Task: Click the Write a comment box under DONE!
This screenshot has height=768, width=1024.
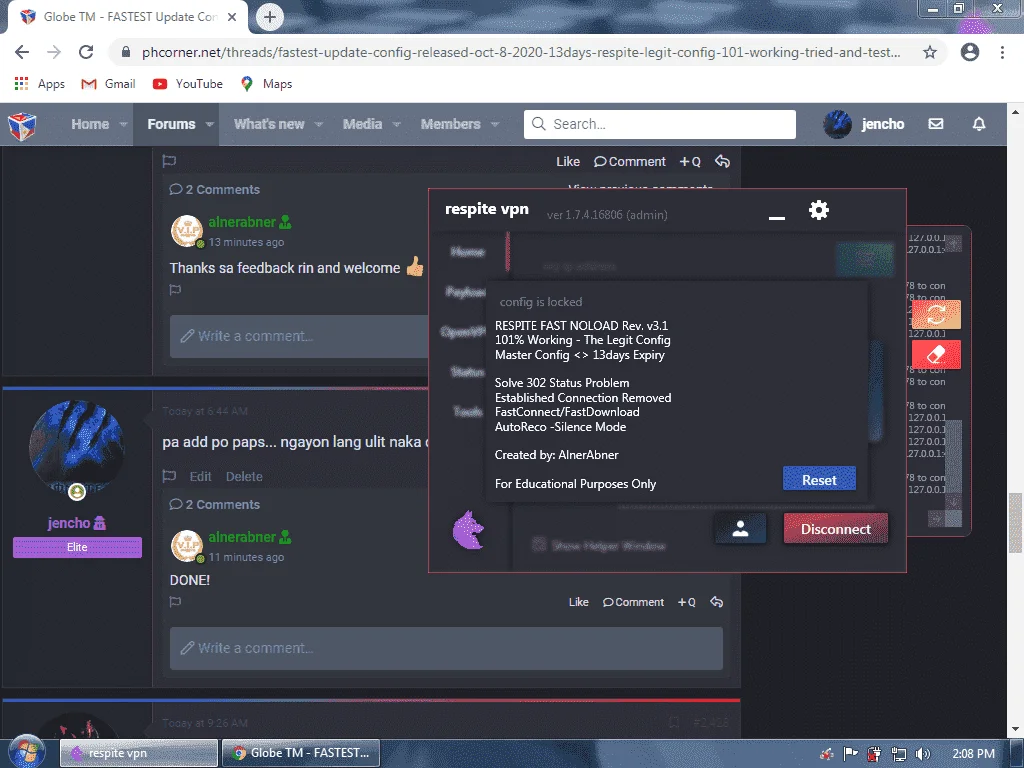Action: (x=446, y=648)
